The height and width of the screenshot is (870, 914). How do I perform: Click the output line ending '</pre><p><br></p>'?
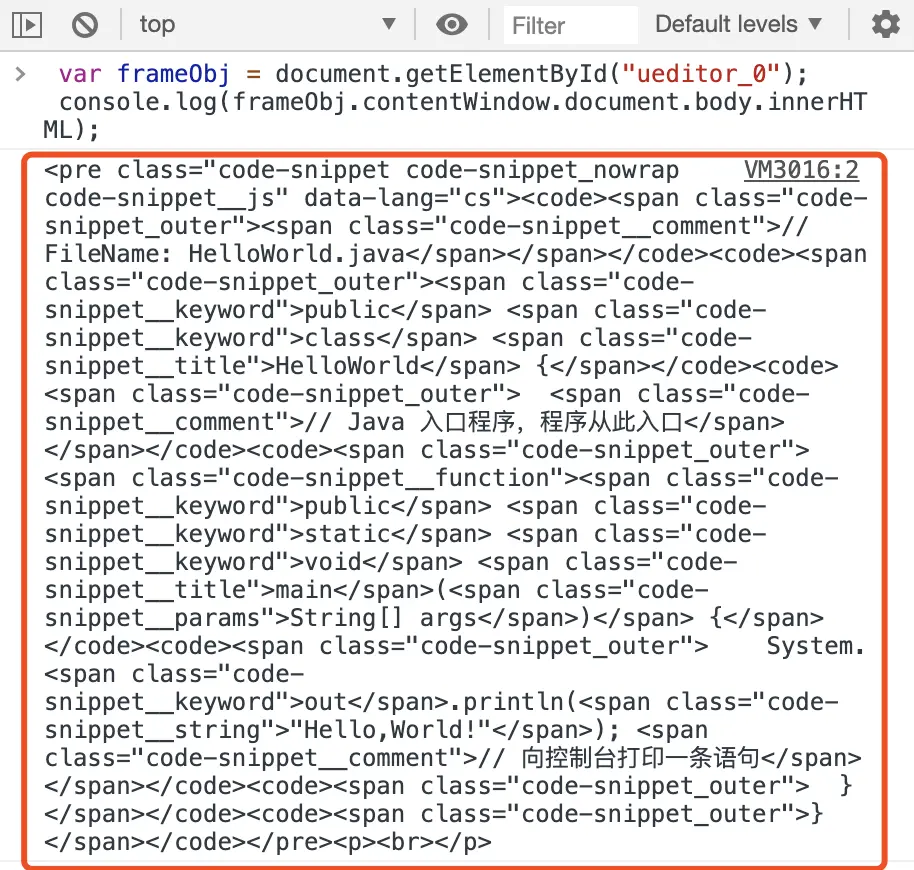coord(268,842)
